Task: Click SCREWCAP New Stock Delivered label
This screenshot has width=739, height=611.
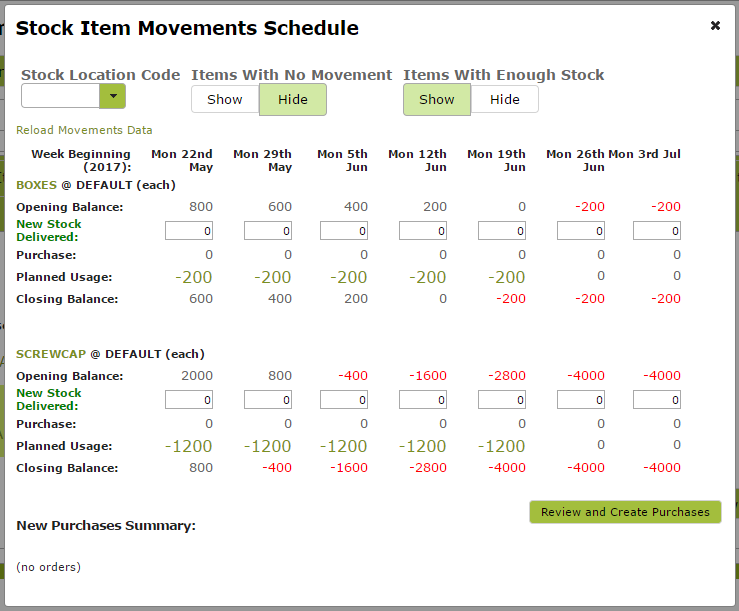Action: pyautogui.click(x=49, y=399)
